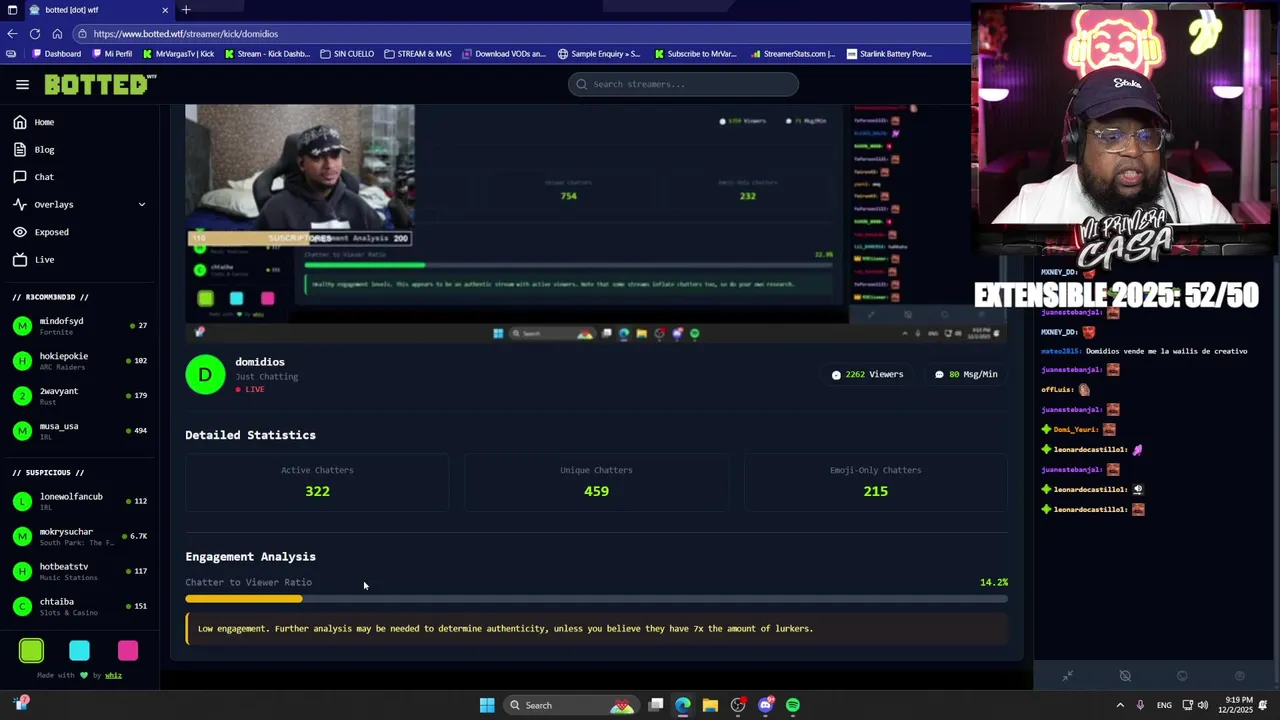Viewport: 1280px width, 720px height.
Task: Show hidden system tray icons
Action: tap(1120, 705)
